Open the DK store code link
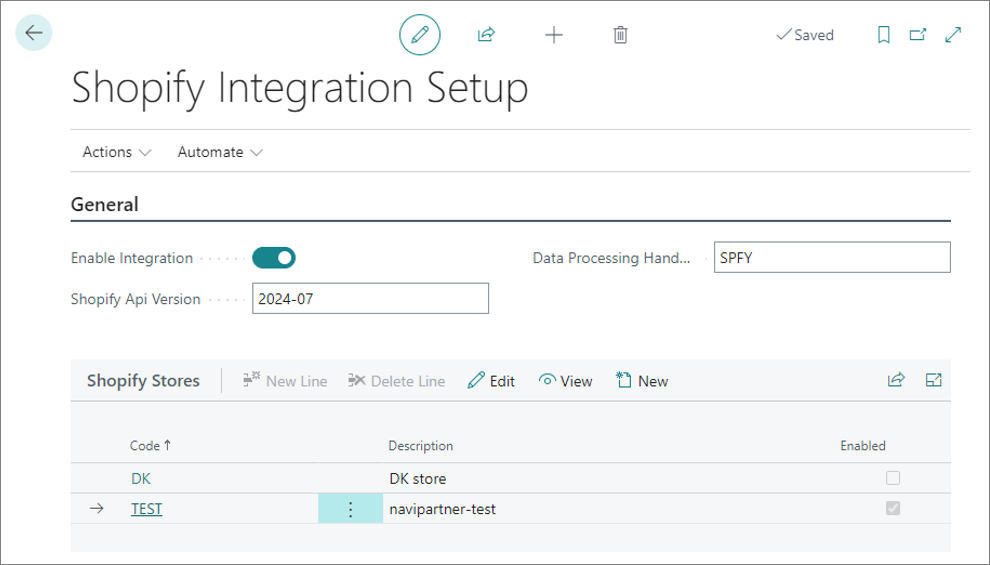The width and height of the screenshot is (990, 565). 141,479
